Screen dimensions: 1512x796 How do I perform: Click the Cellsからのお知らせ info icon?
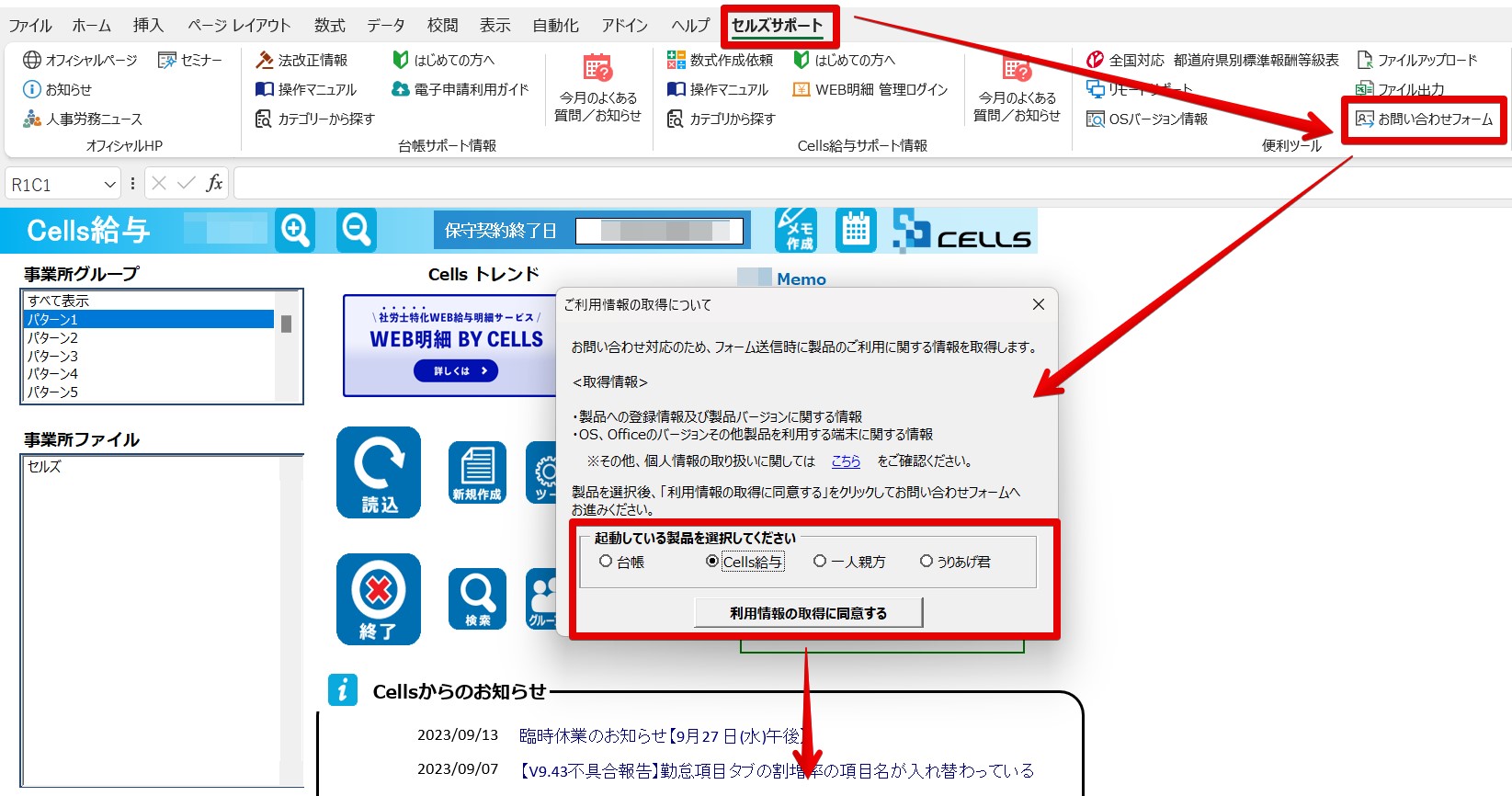pyautogui.click(x=343, y=689)
